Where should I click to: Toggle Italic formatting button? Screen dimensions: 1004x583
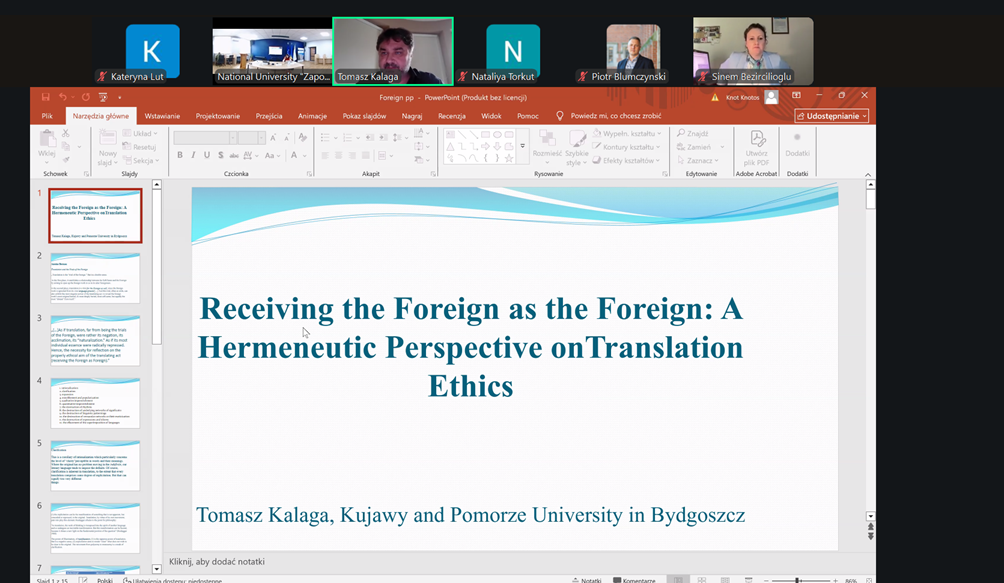coord(193,155)
